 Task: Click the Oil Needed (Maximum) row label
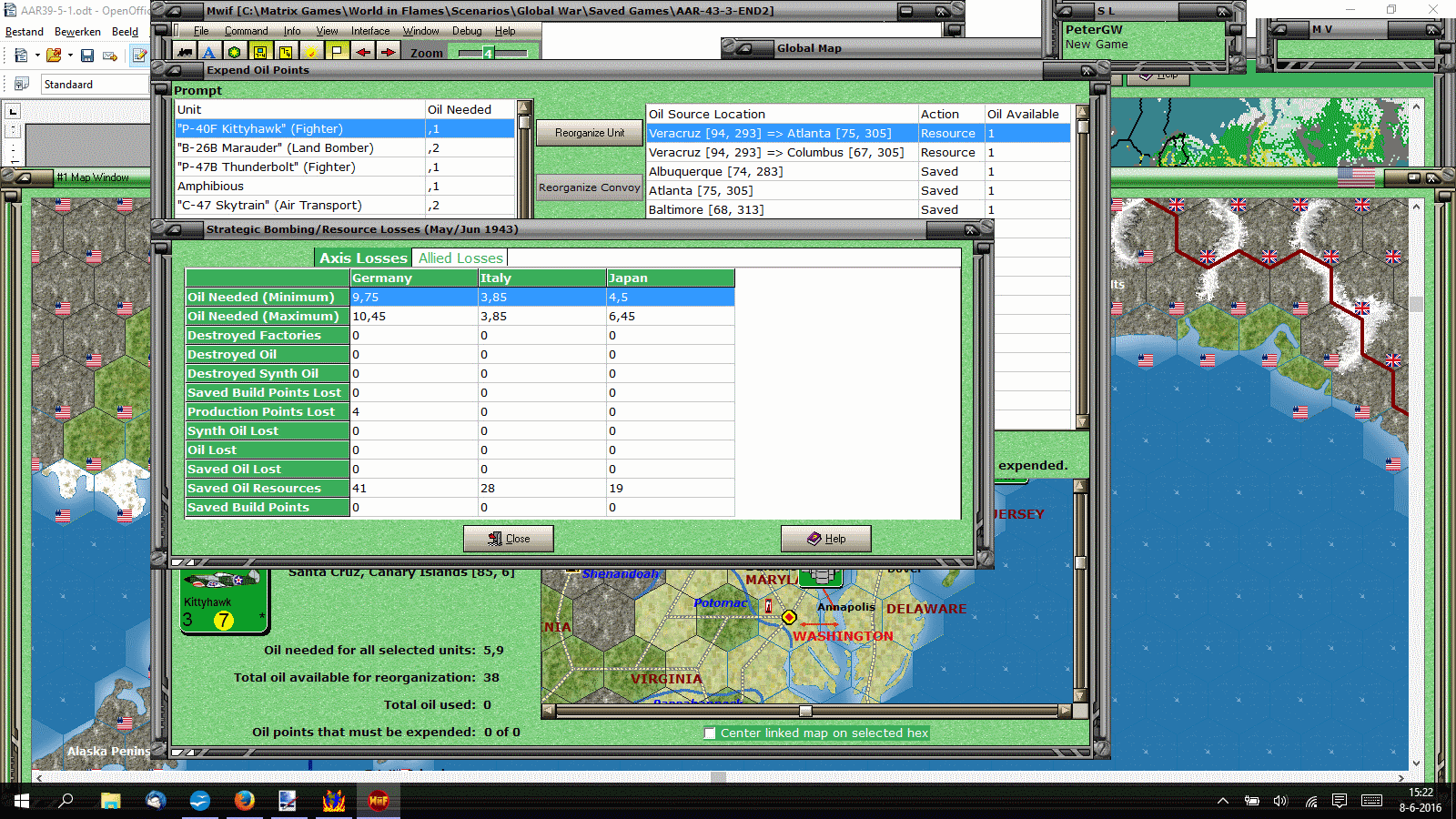tap(268, 317)
